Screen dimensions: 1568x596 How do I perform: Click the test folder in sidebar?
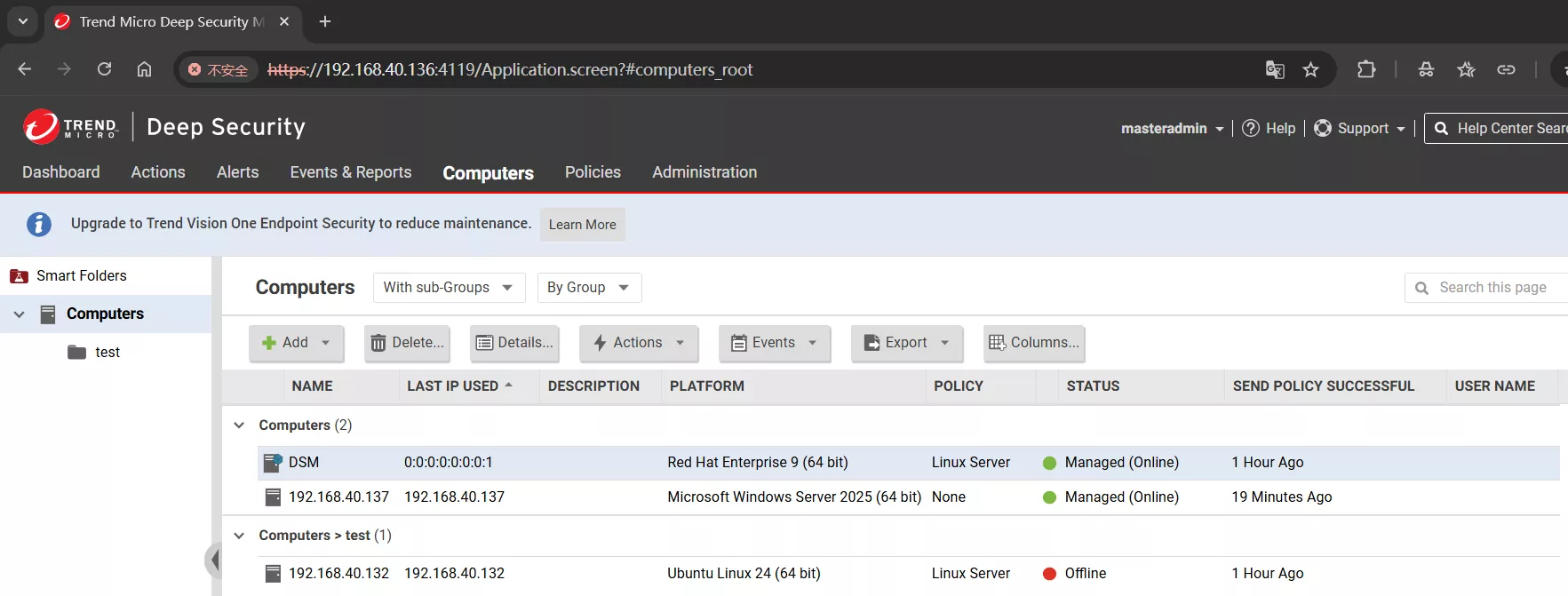tap(107, 353)
